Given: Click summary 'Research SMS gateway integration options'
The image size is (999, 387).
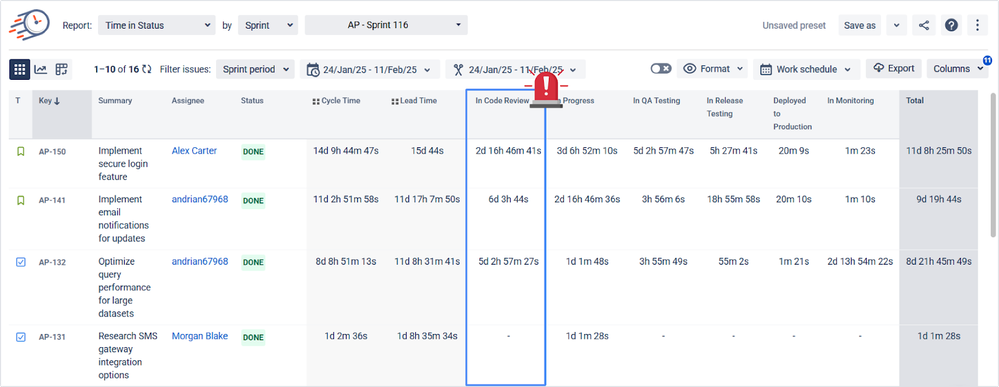Looking at the screenshot, I should pos(127,355).
